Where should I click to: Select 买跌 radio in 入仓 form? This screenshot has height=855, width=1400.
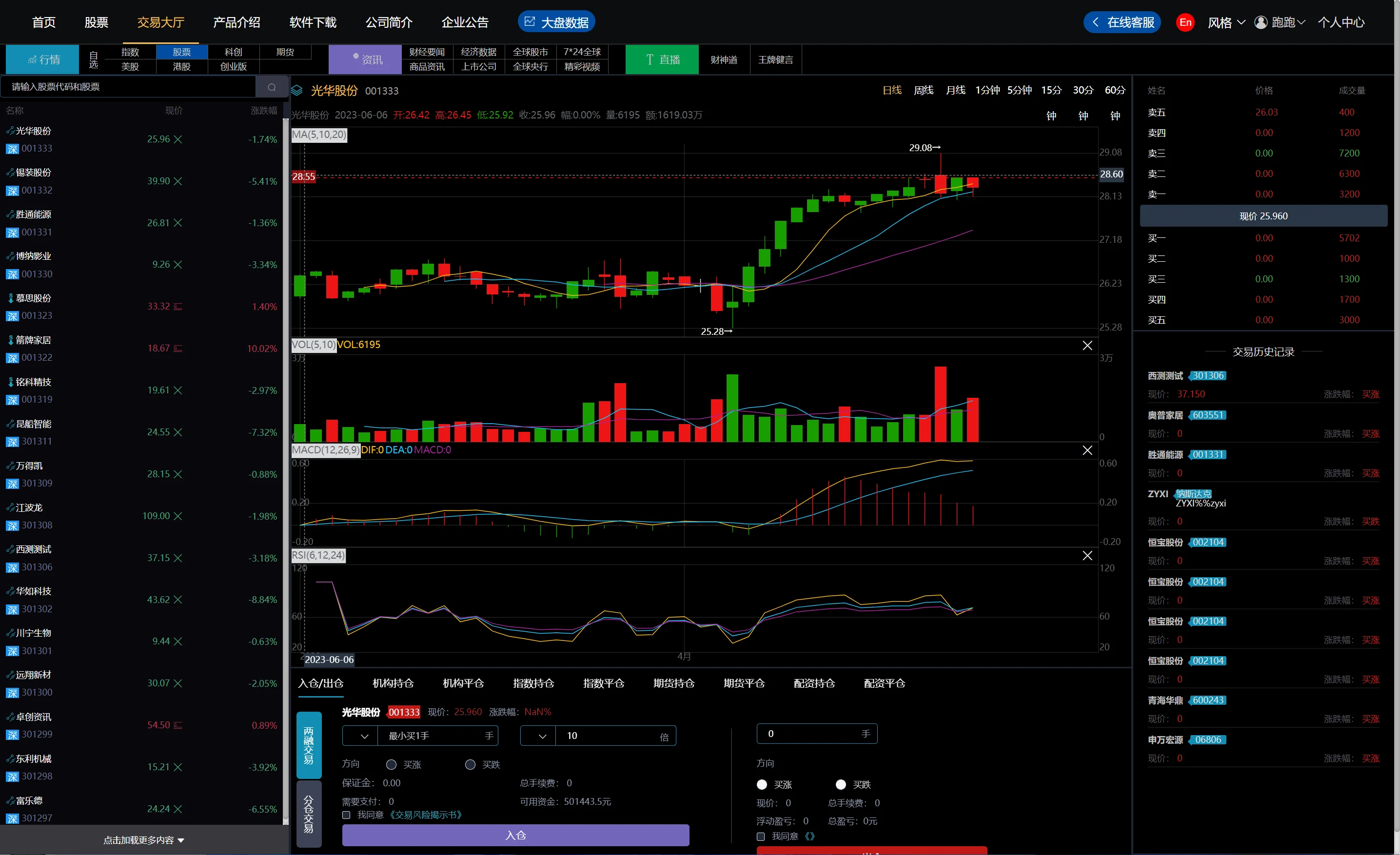point(470,765)
